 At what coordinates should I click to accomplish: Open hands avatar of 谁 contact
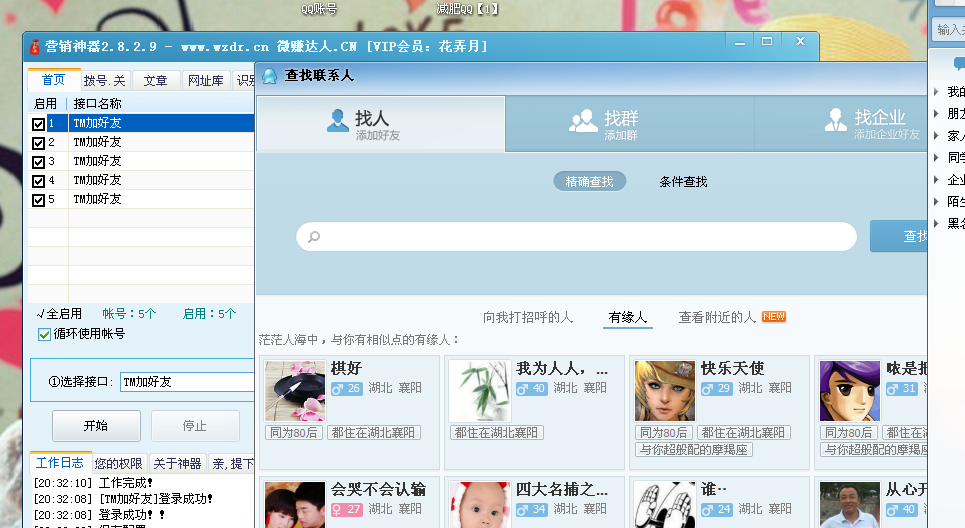665,505
